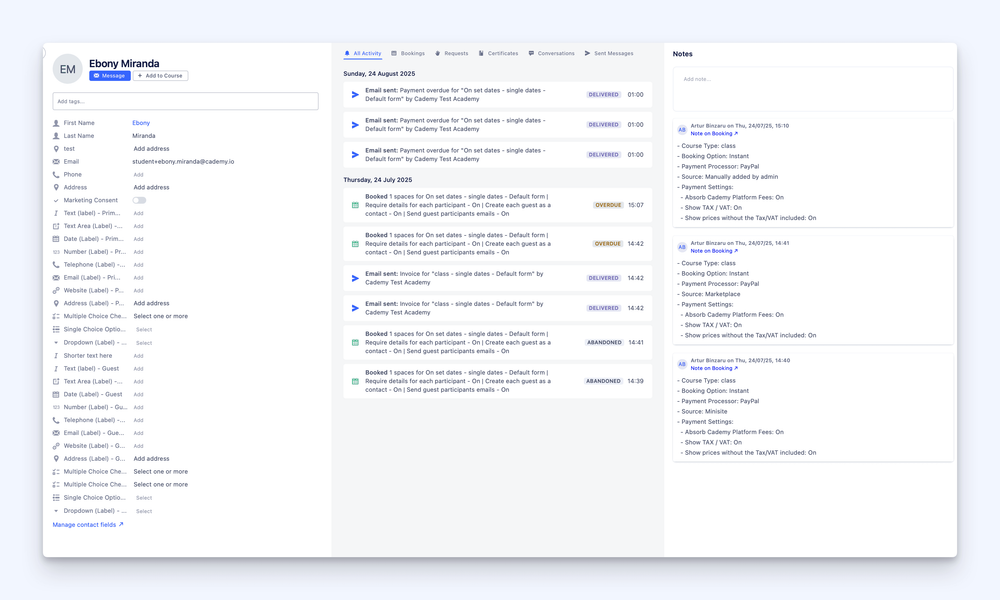Image resolution: width=1000 pixels, height=600 pixels.
Task: Click the Bookings calendar icon in activity tabs
Action: [394, 53]
